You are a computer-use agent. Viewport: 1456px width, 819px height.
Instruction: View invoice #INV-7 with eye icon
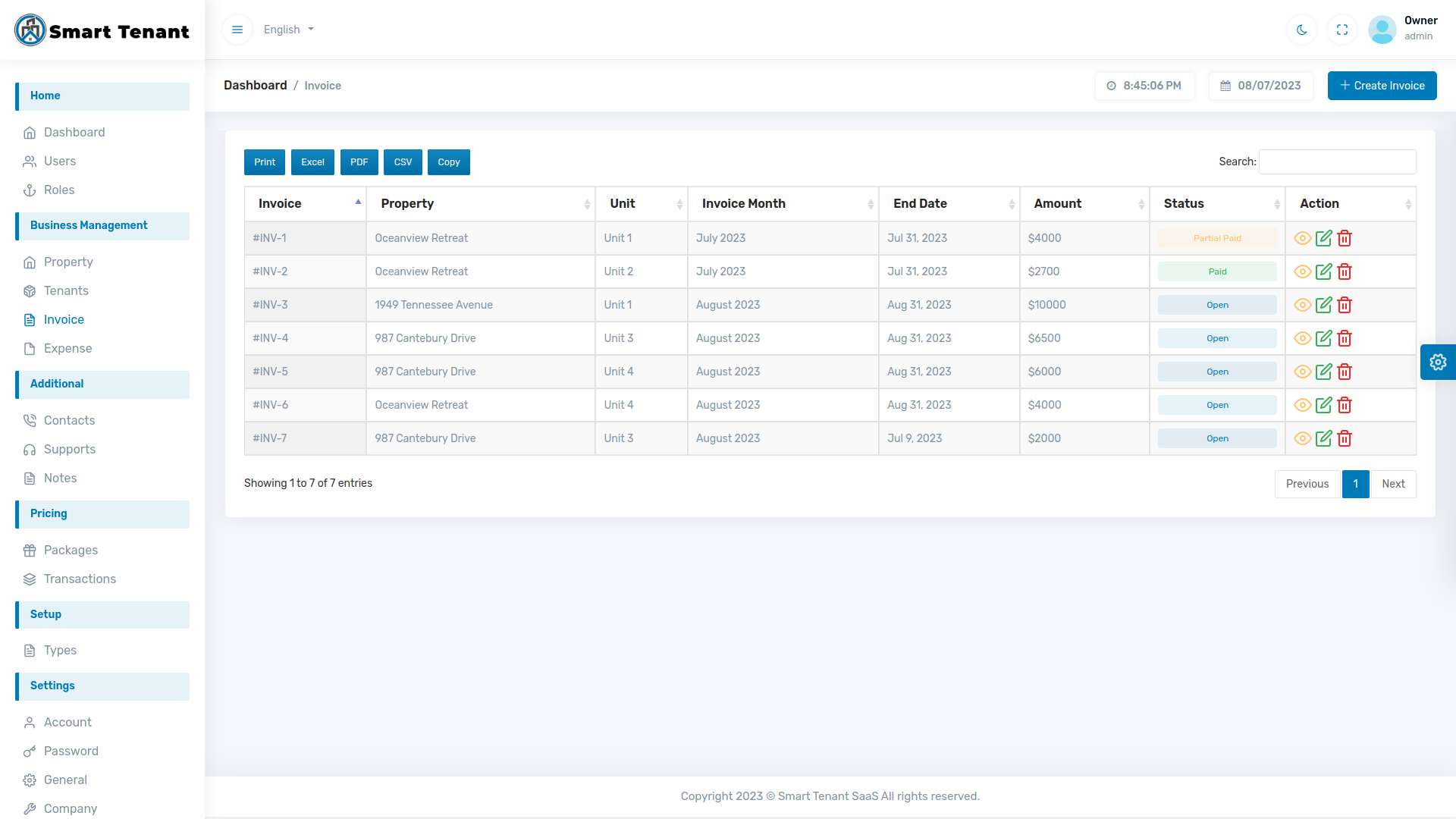[x=1302, y=438]
